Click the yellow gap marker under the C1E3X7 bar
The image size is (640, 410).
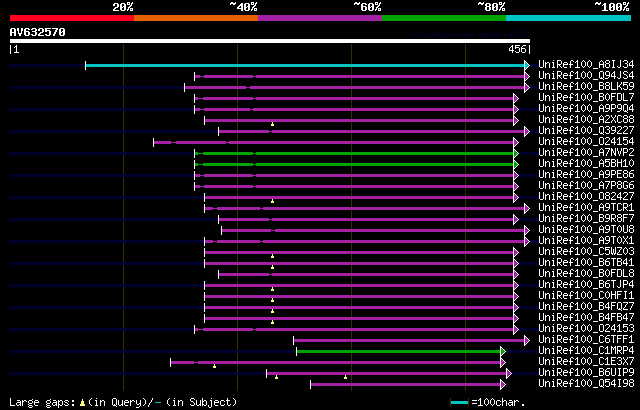point(214,366)
